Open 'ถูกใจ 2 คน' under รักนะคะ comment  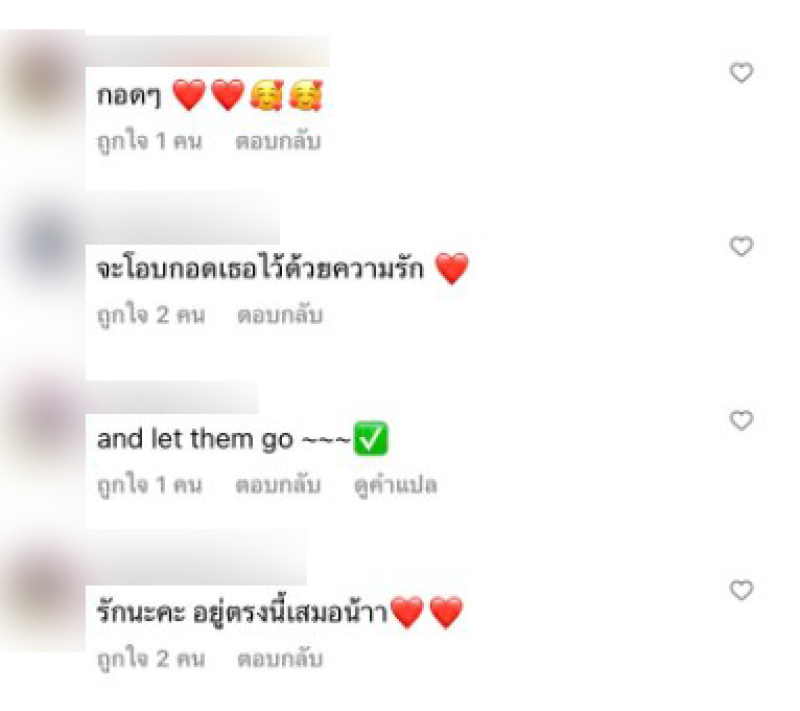pos(151,658)
